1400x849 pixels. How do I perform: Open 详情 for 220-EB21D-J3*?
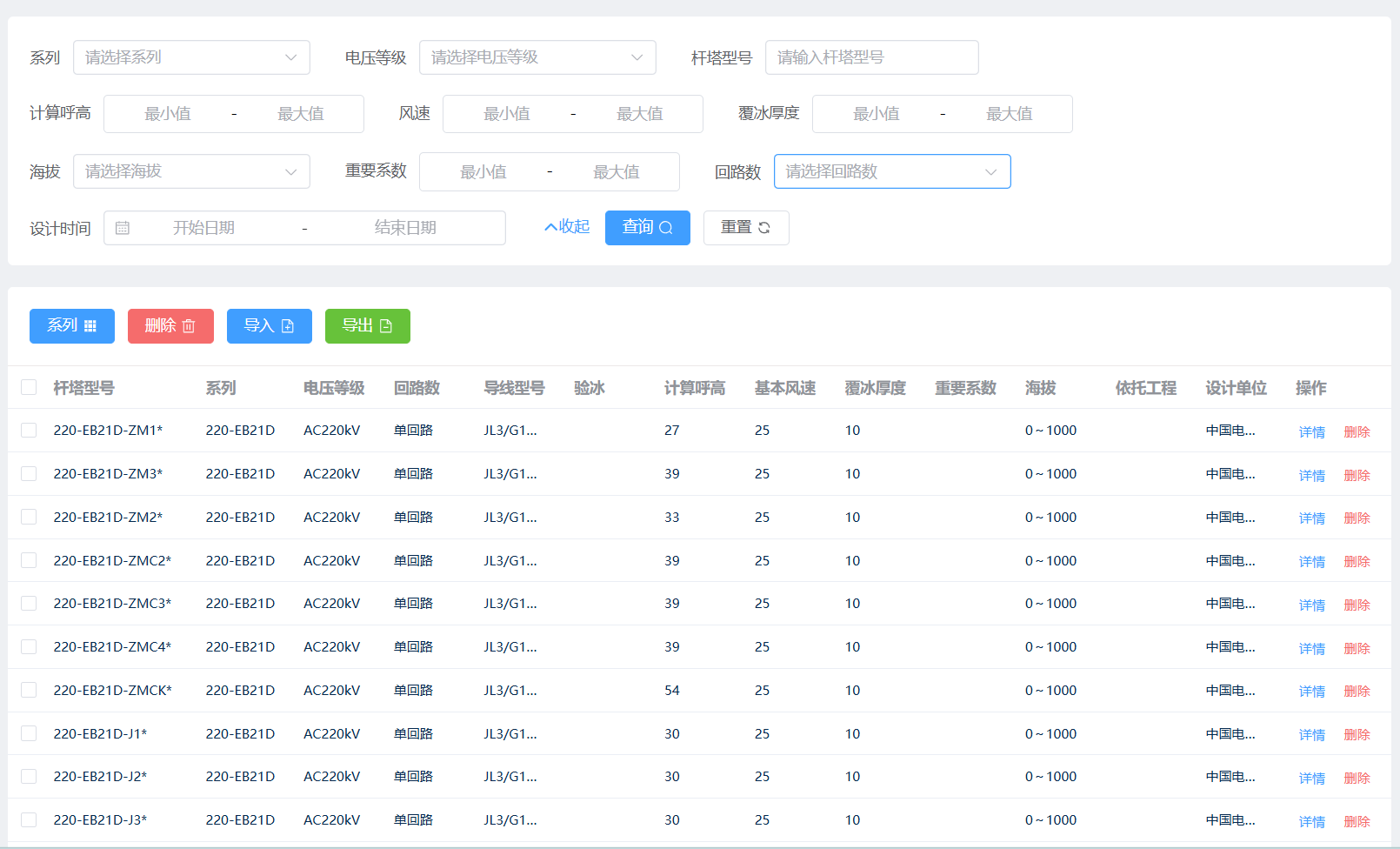pos(1312,822)
